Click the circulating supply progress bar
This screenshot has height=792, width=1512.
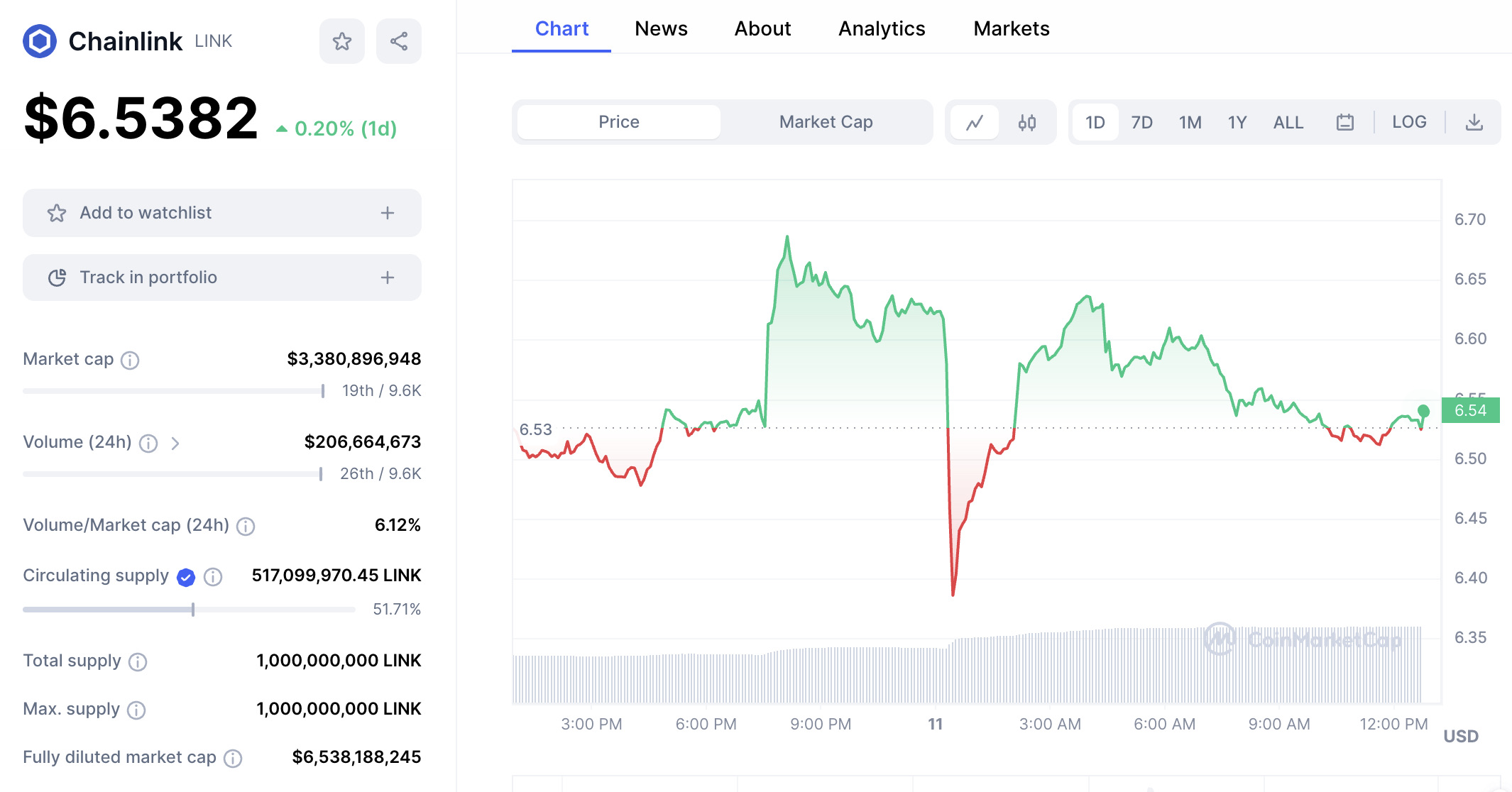tap(188, 609)
